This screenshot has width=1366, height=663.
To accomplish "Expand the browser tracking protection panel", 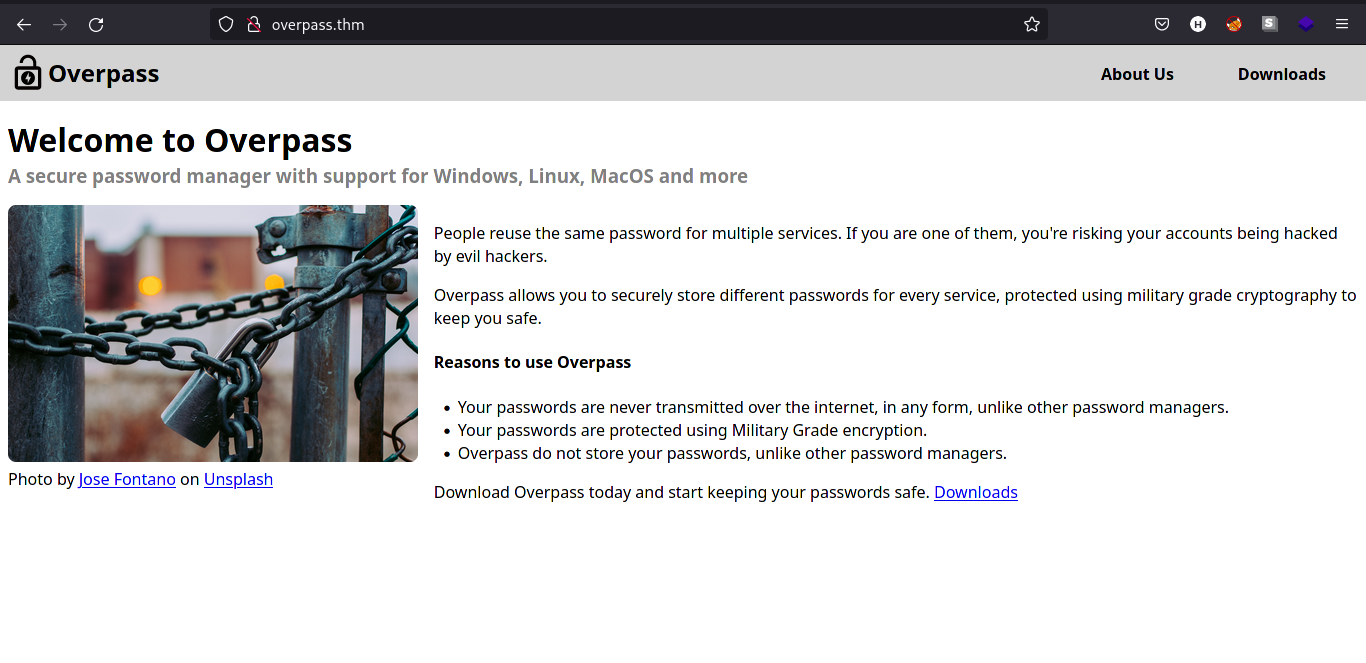I will pyautogui.click(x=226, y=24).
